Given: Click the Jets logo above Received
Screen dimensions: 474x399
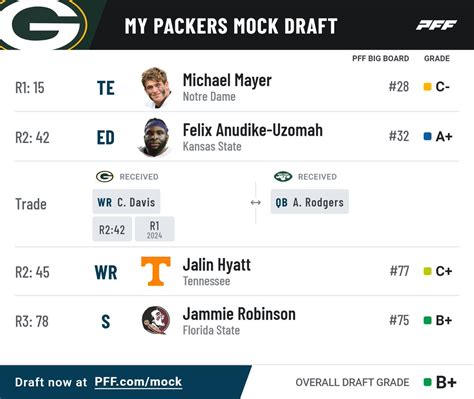Looking at the screenshot, I should tap(283, 176).
